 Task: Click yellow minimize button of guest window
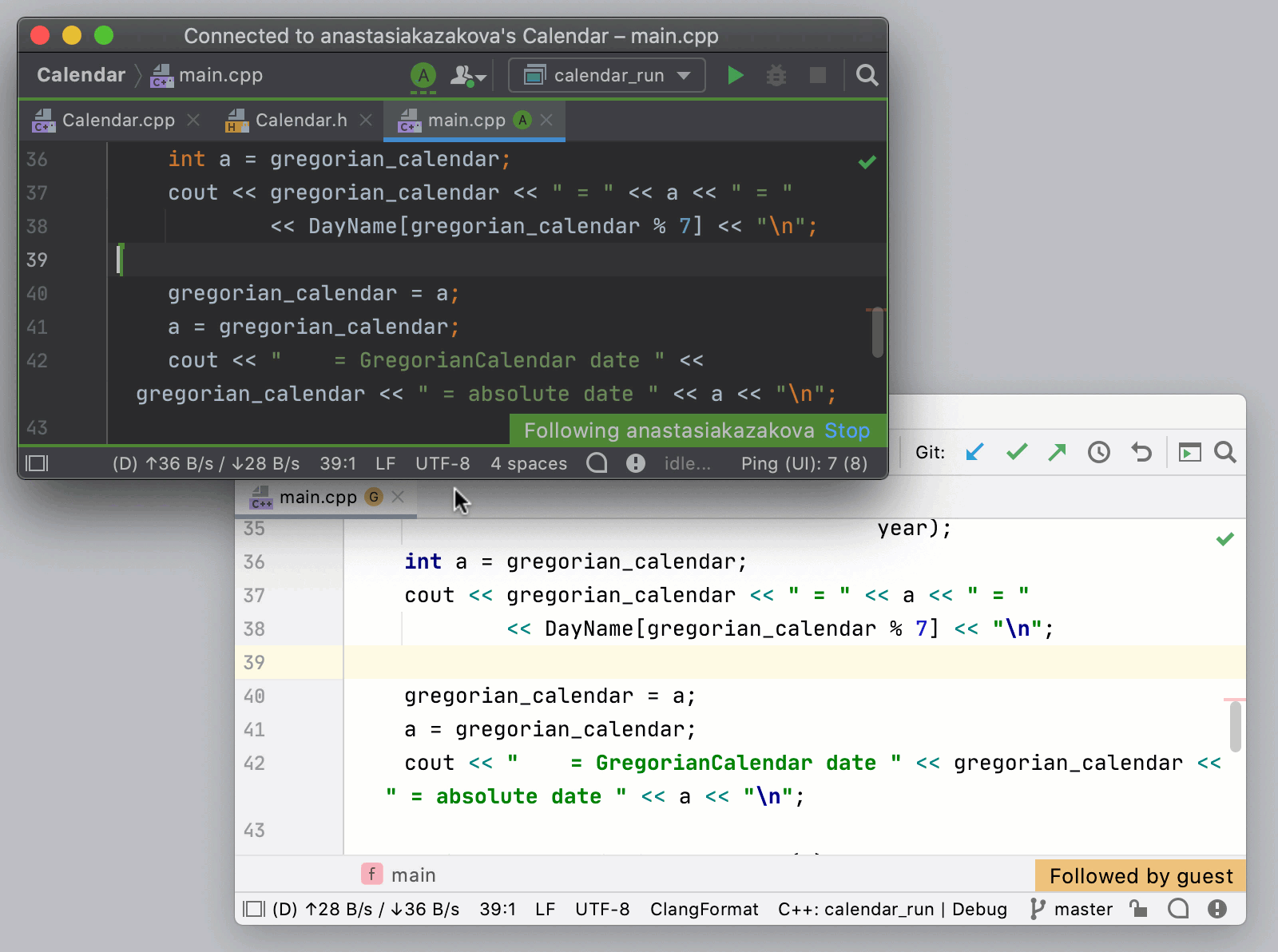[72, 35]
